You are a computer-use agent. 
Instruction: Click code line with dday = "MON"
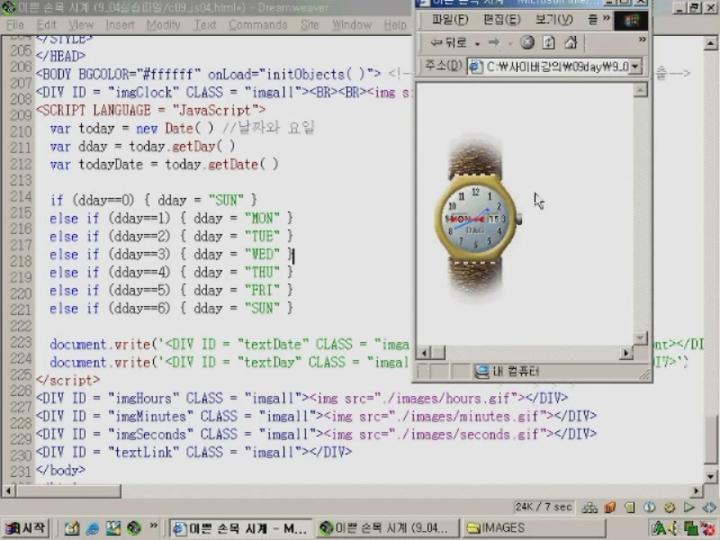point(171,218)
